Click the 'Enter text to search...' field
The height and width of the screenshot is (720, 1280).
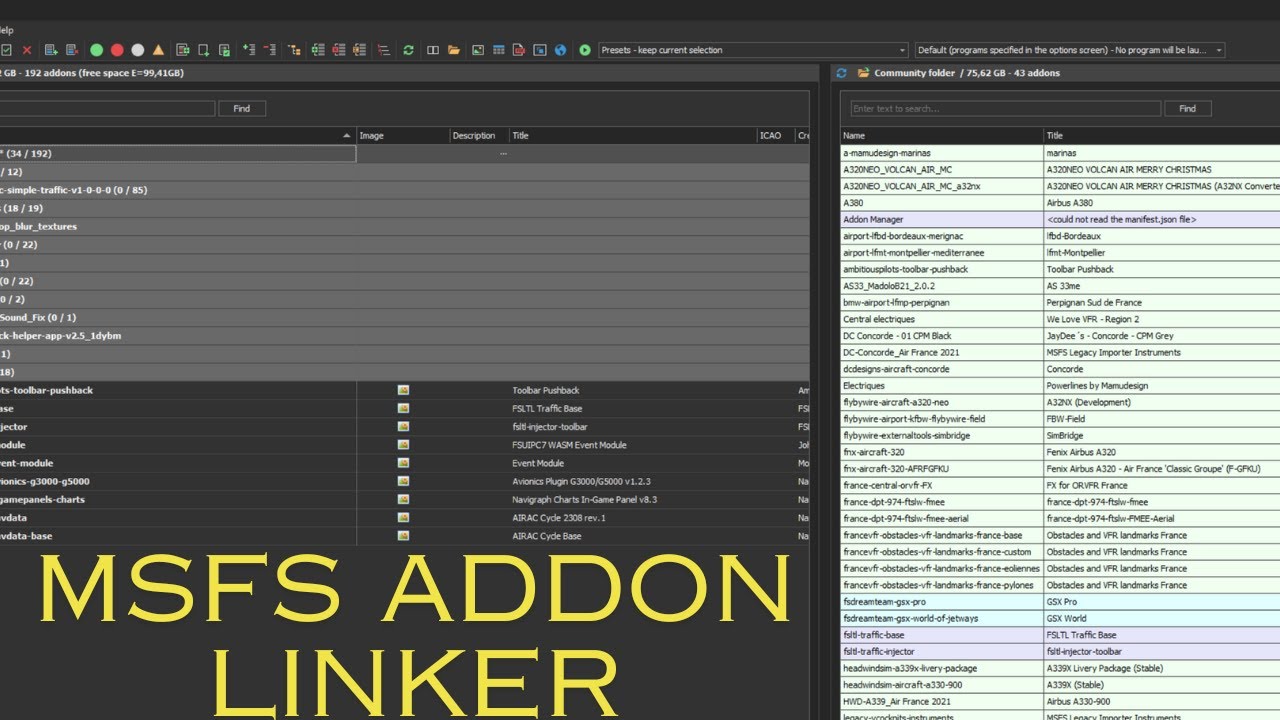pyautogui.click(x=1005, y=108)
